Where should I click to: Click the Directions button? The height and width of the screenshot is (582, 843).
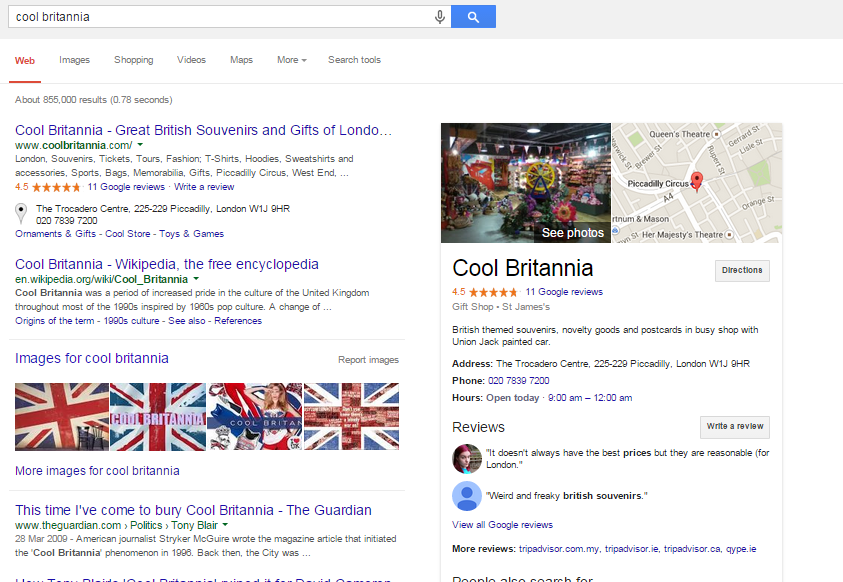742,270
